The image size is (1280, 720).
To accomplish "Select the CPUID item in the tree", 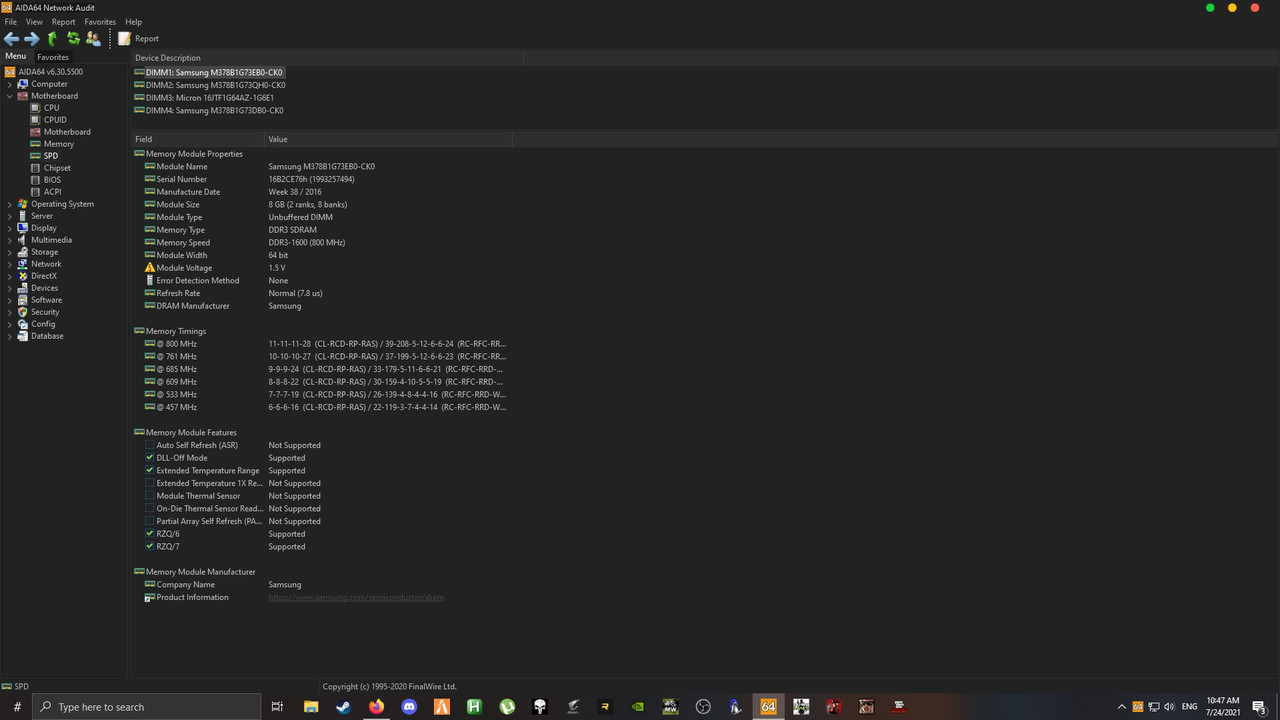I will (55, 120).
